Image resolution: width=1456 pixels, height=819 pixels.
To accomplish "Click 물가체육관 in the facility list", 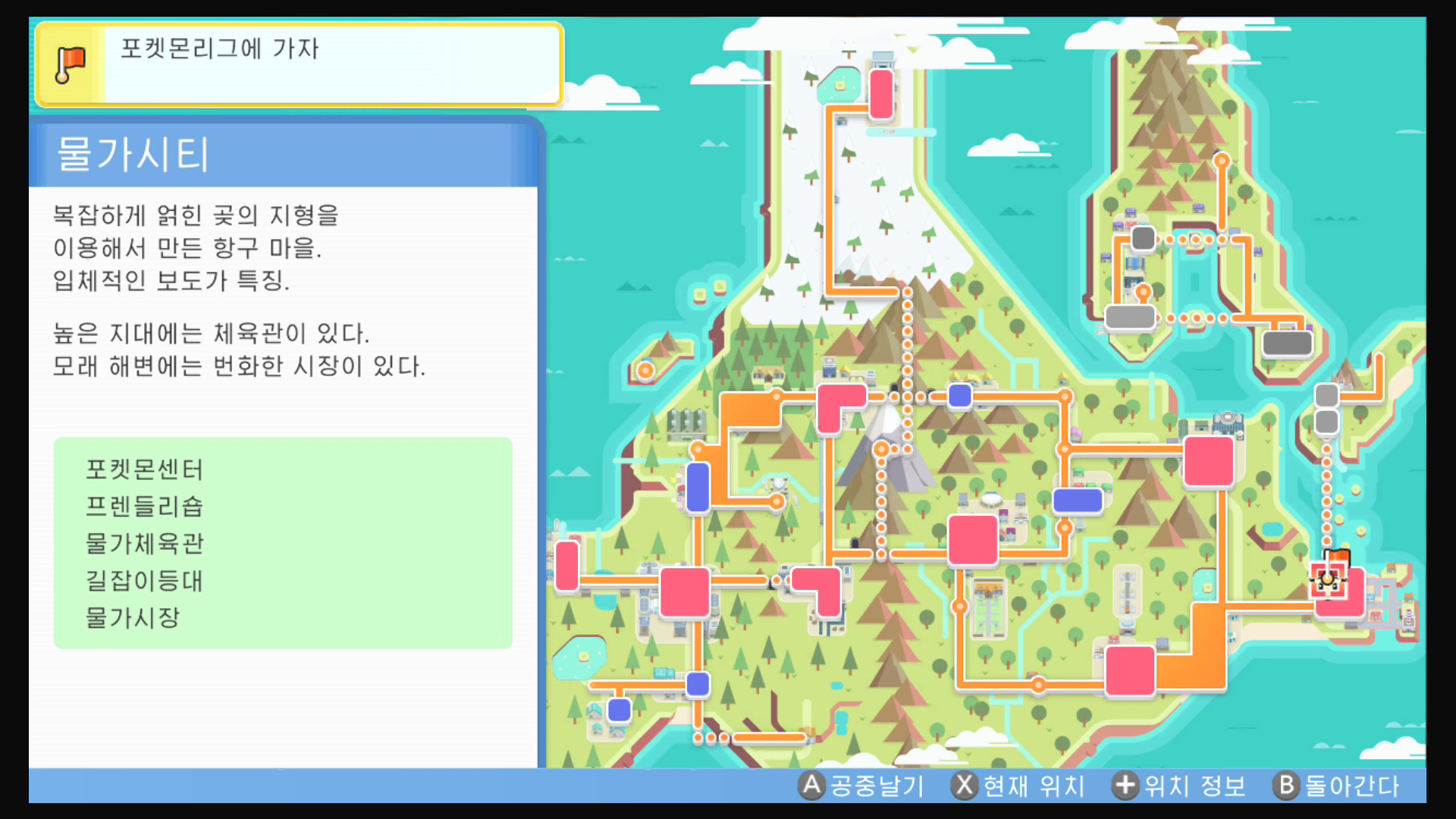I will point(144,543).
